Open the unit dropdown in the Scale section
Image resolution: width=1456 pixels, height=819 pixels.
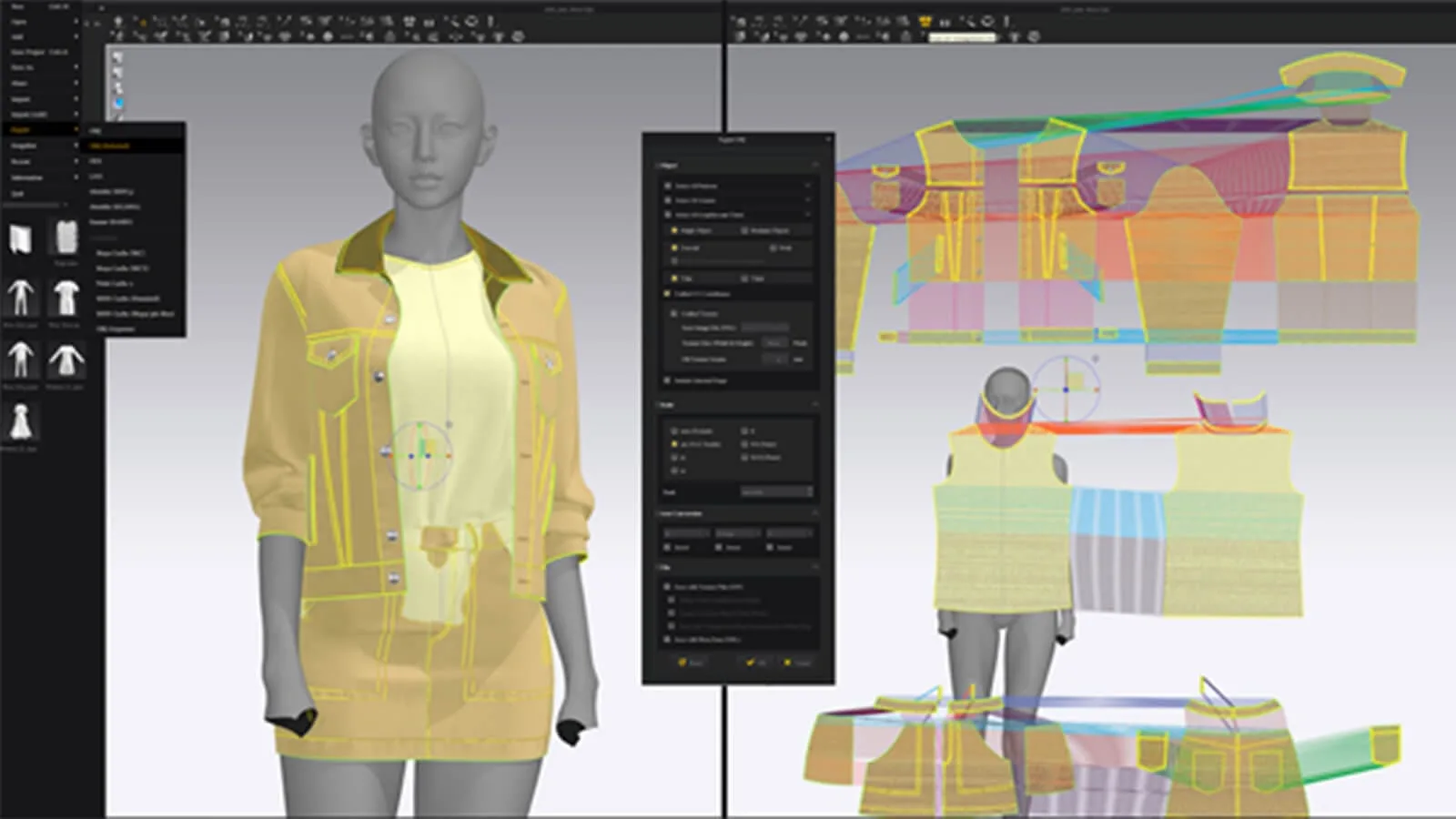click(x=776, y=491)
